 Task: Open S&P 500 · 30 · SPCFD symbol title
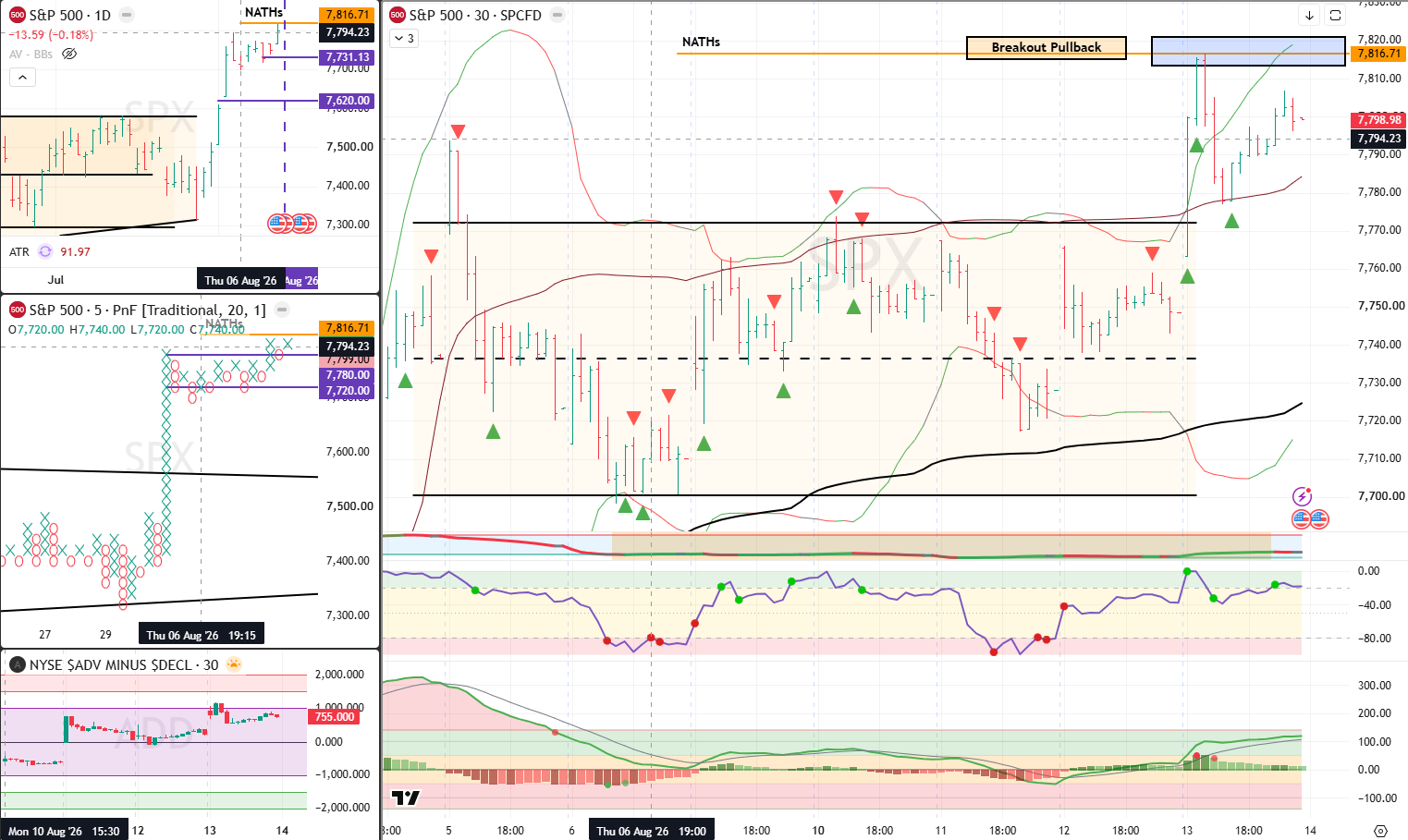[x=475, y=15]
